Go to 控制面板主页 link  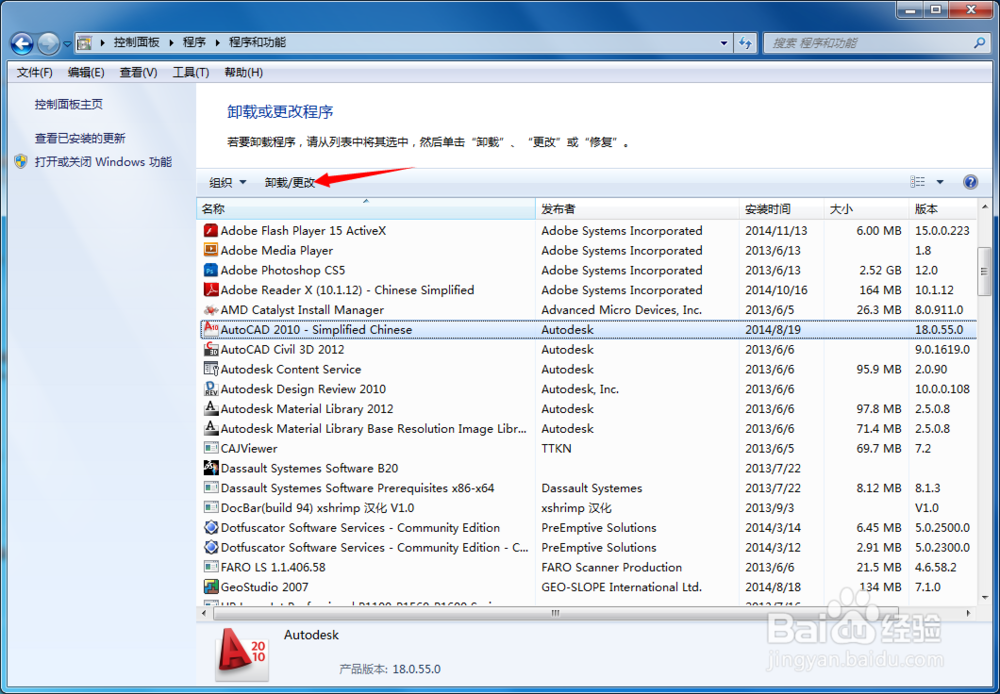tap(68, 105)
